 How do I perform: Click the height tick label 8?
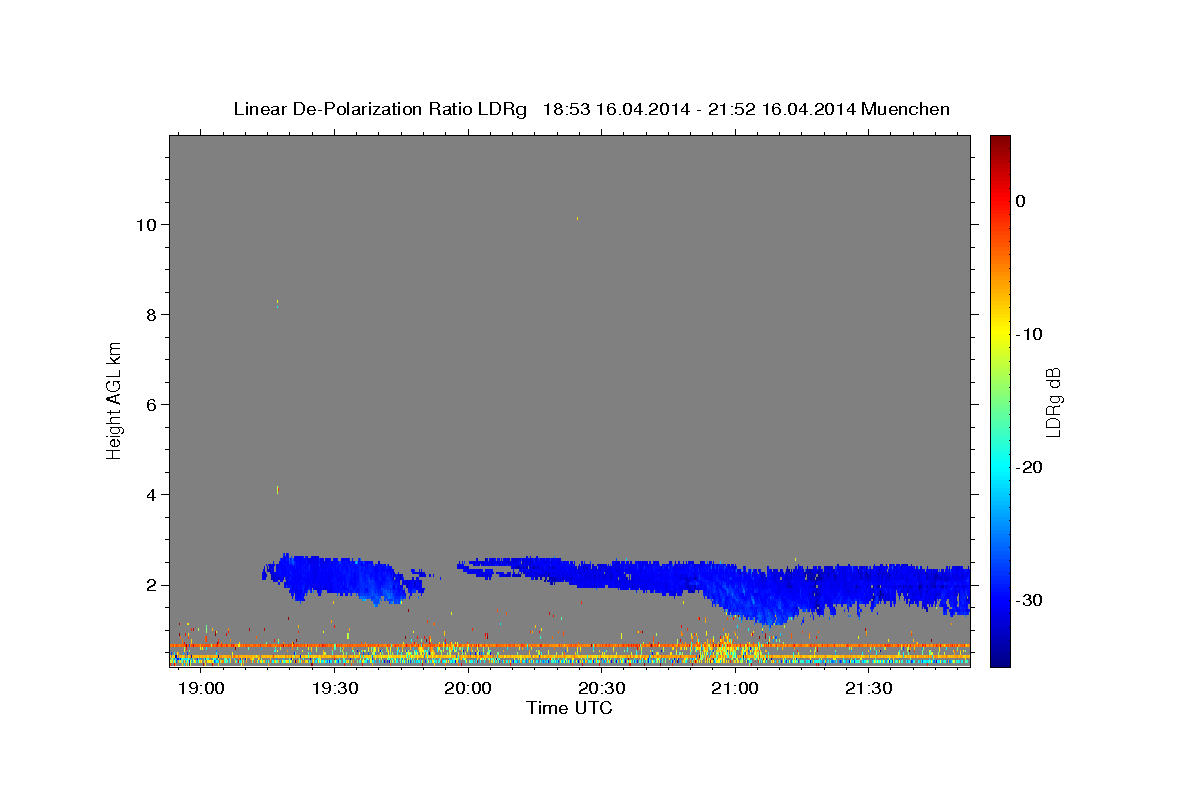pyautogui.click(x=150, y=315)
